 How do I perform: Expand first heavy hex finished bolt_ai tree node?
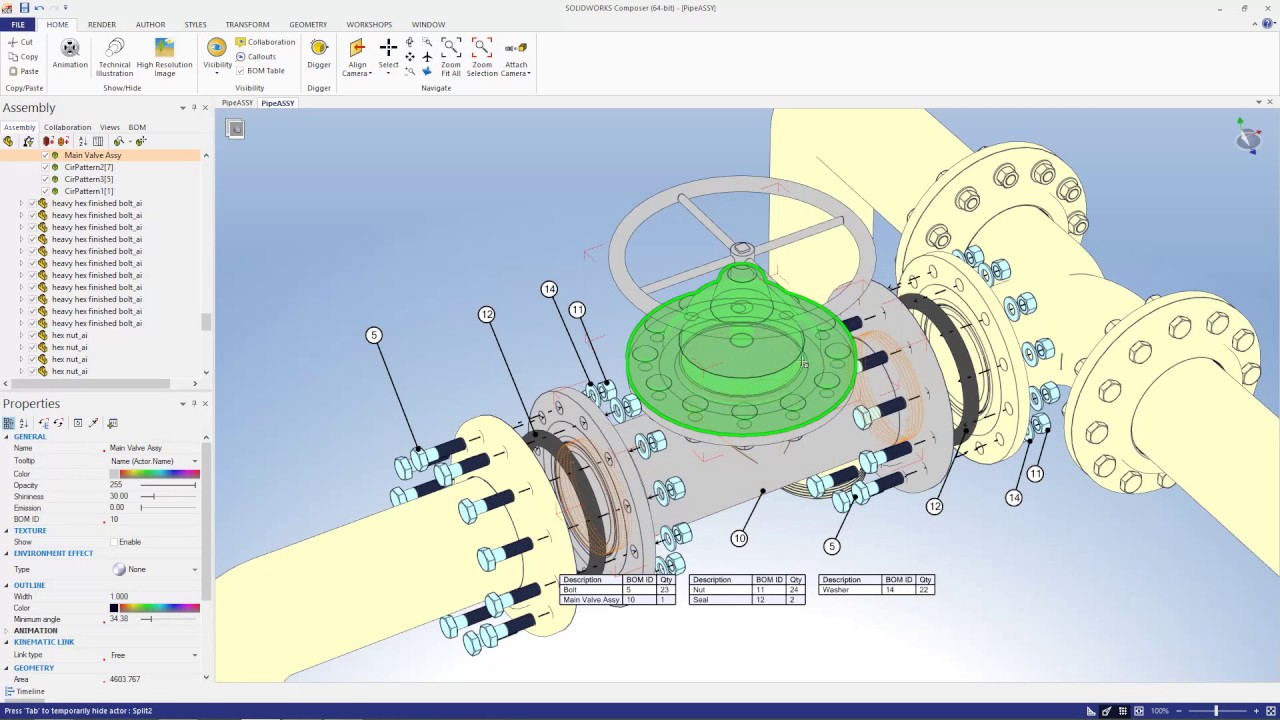click(21, 203)
